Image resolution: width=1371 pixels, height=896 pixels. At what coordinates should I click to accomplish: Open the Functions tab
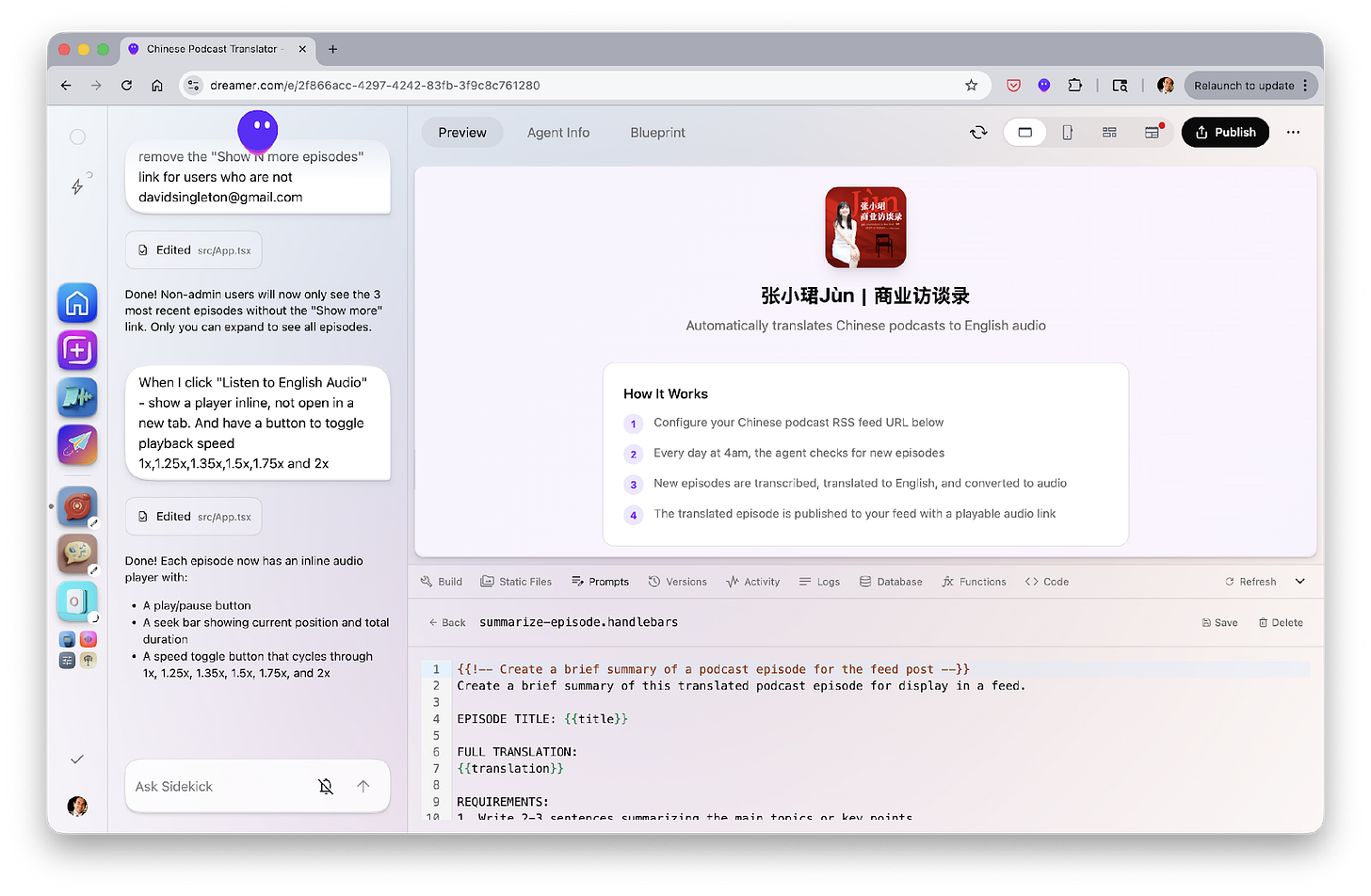click(x=974, y=582)
